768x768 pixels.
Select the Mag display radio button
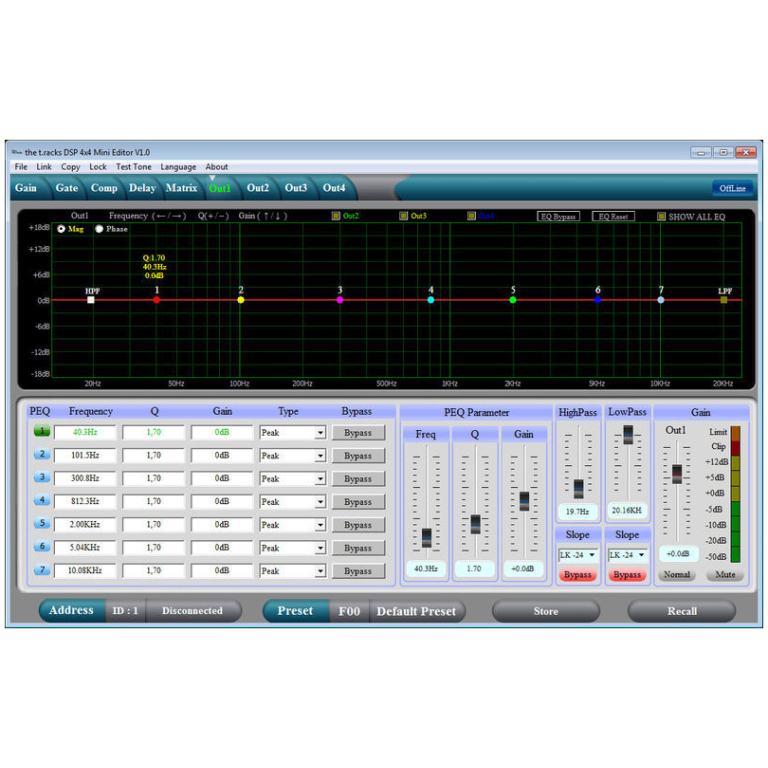pyautogui.click(x=61, y=229)
